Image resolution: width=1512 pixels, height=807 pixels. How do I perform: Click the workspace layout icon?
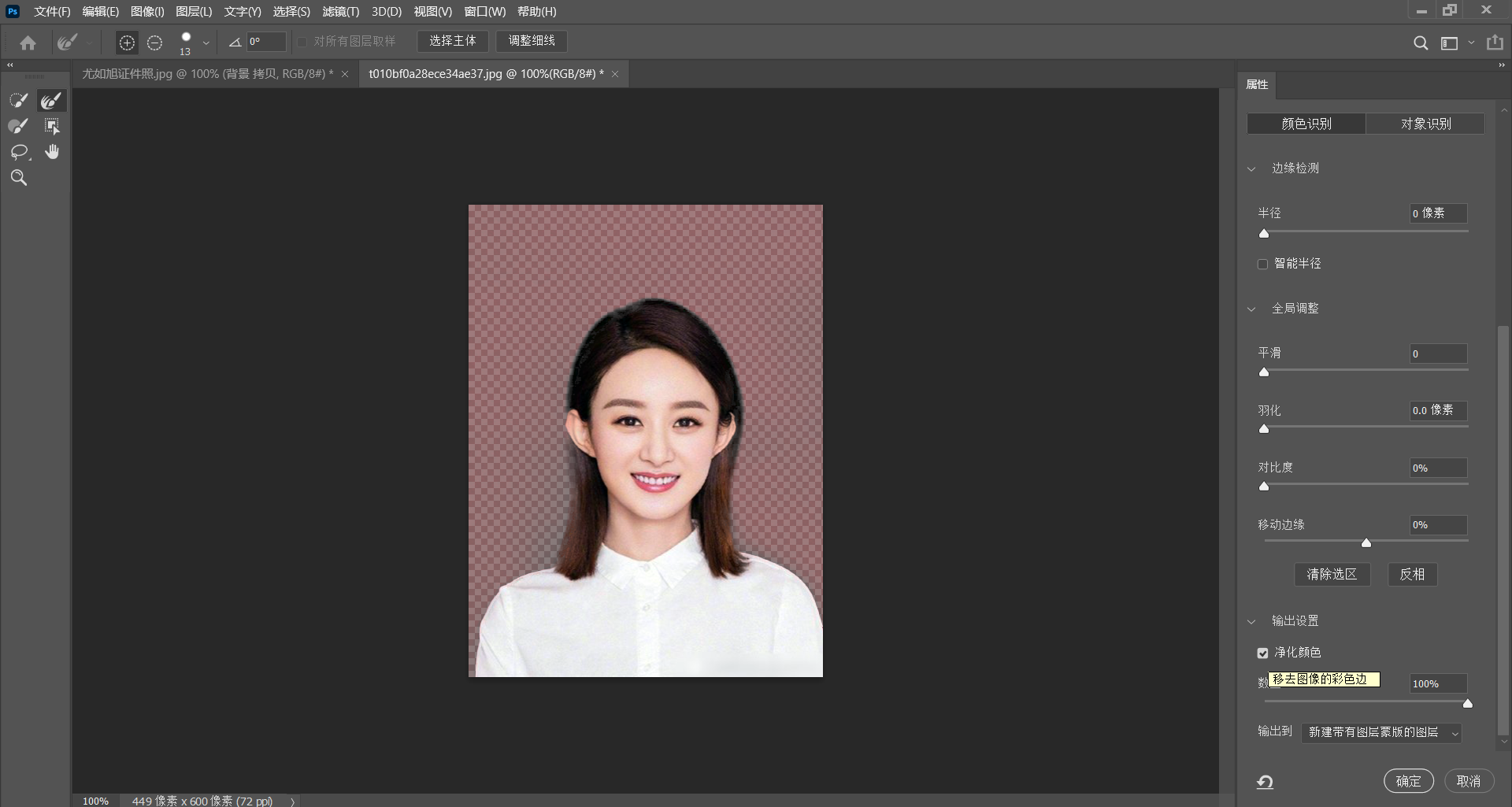point(1449,43)
